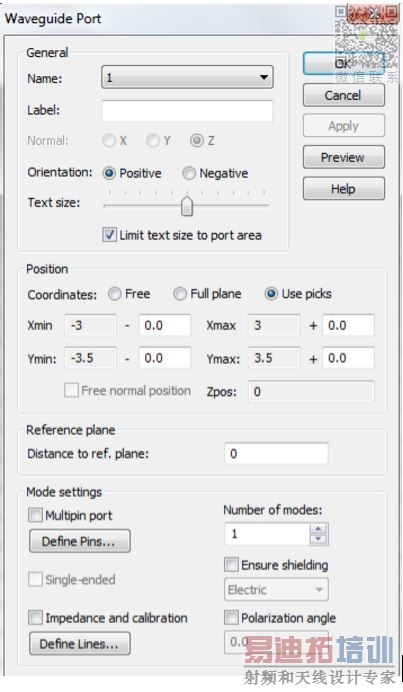Choose Full plane coordinates option
This screenshot has width=403, height=692.
point(180,294)
